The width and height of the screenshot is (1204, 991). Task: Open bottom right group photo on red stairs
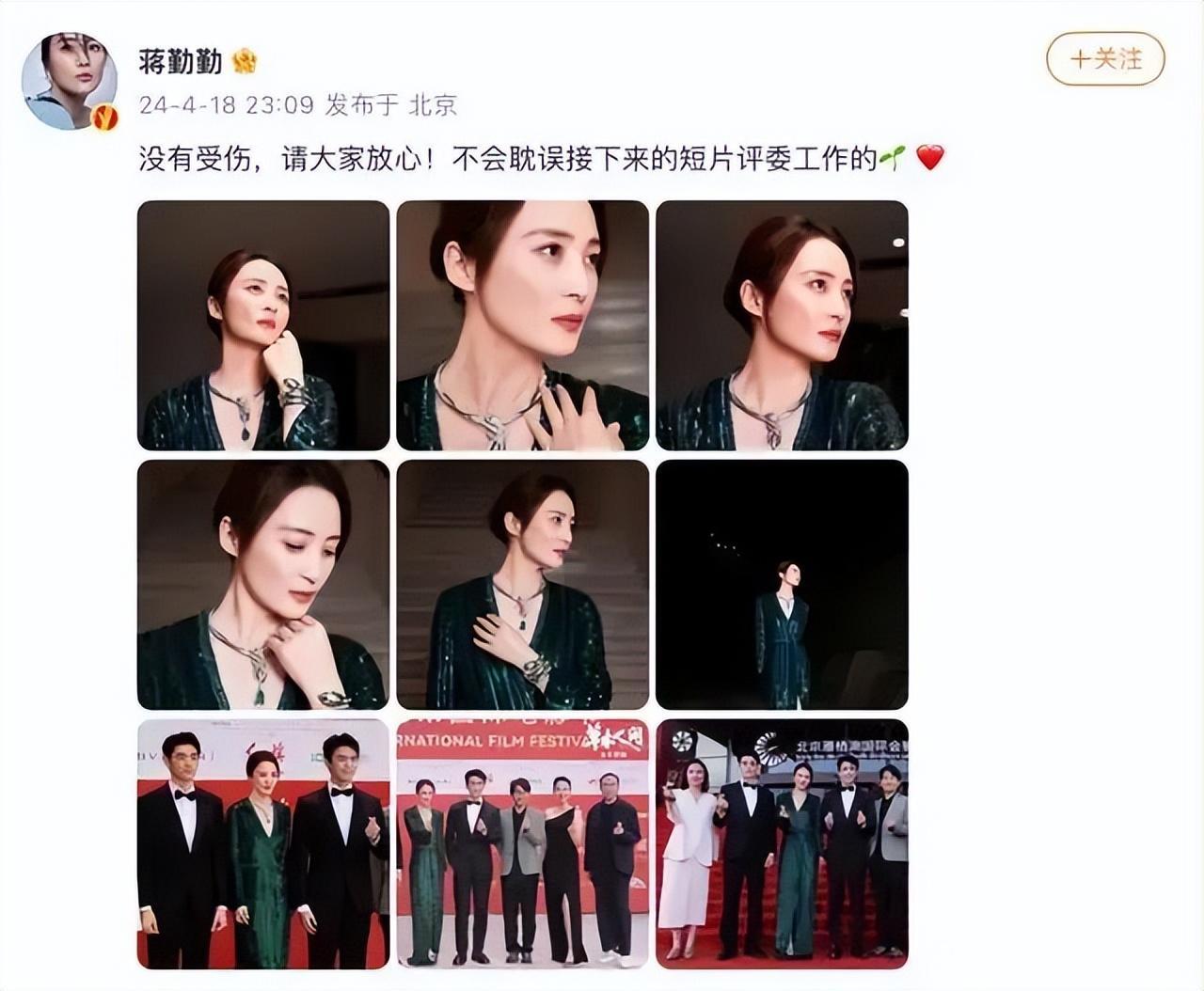pos(782,843)
